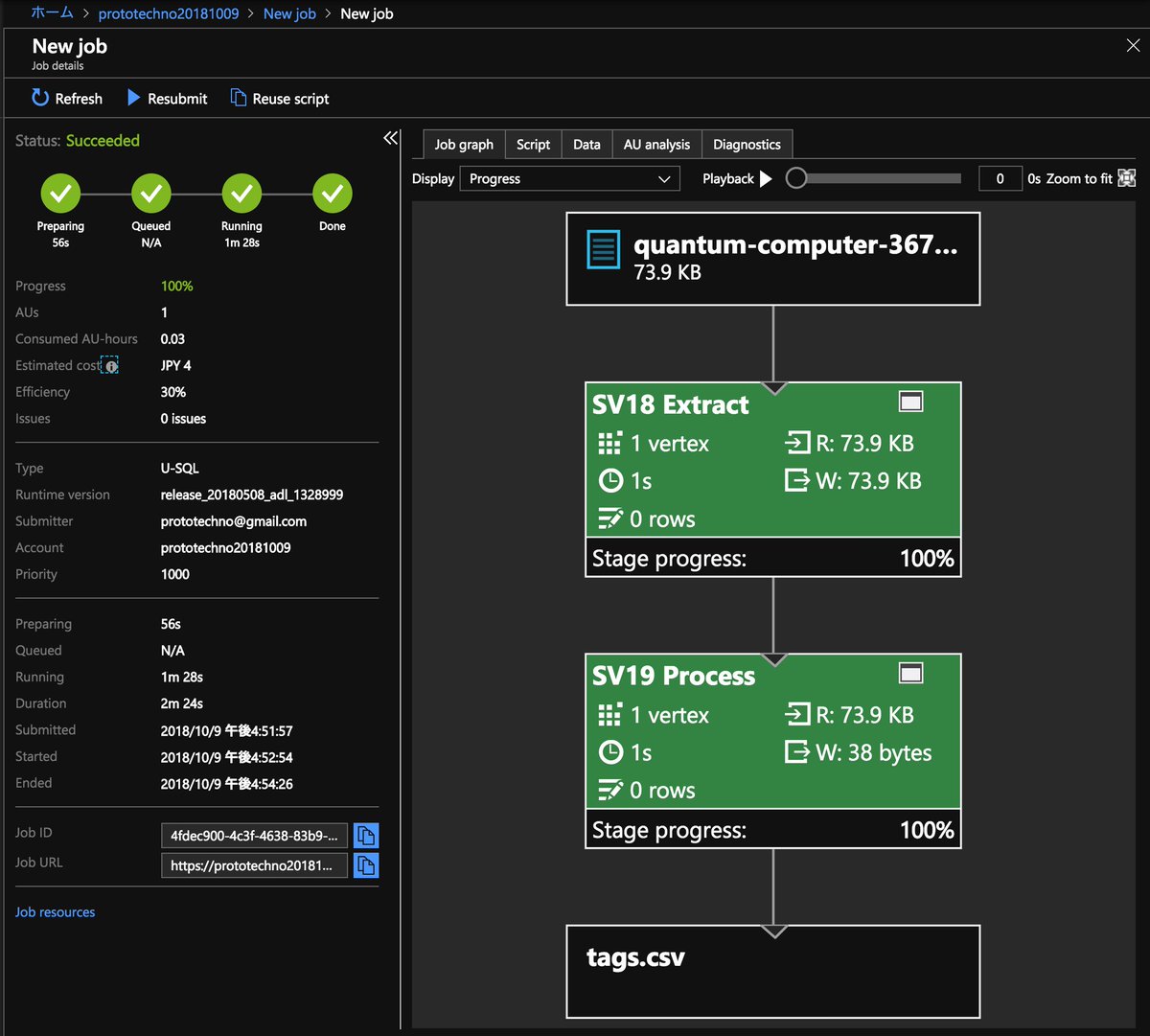This screenshot has height=1036, width=1150.
Task: Click the Queued stage checkmark
Action: click(x=151, y=194)
